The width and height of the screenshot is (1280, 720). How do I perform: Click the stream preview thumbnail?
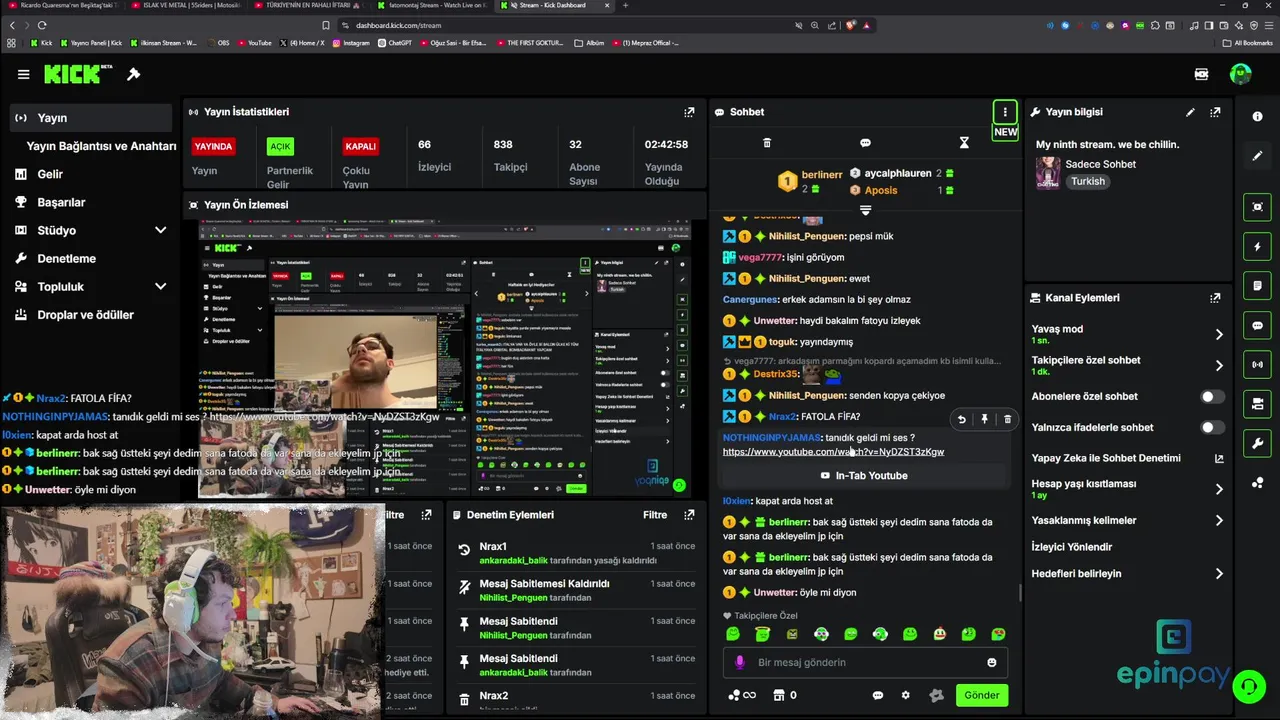(444, 358)
